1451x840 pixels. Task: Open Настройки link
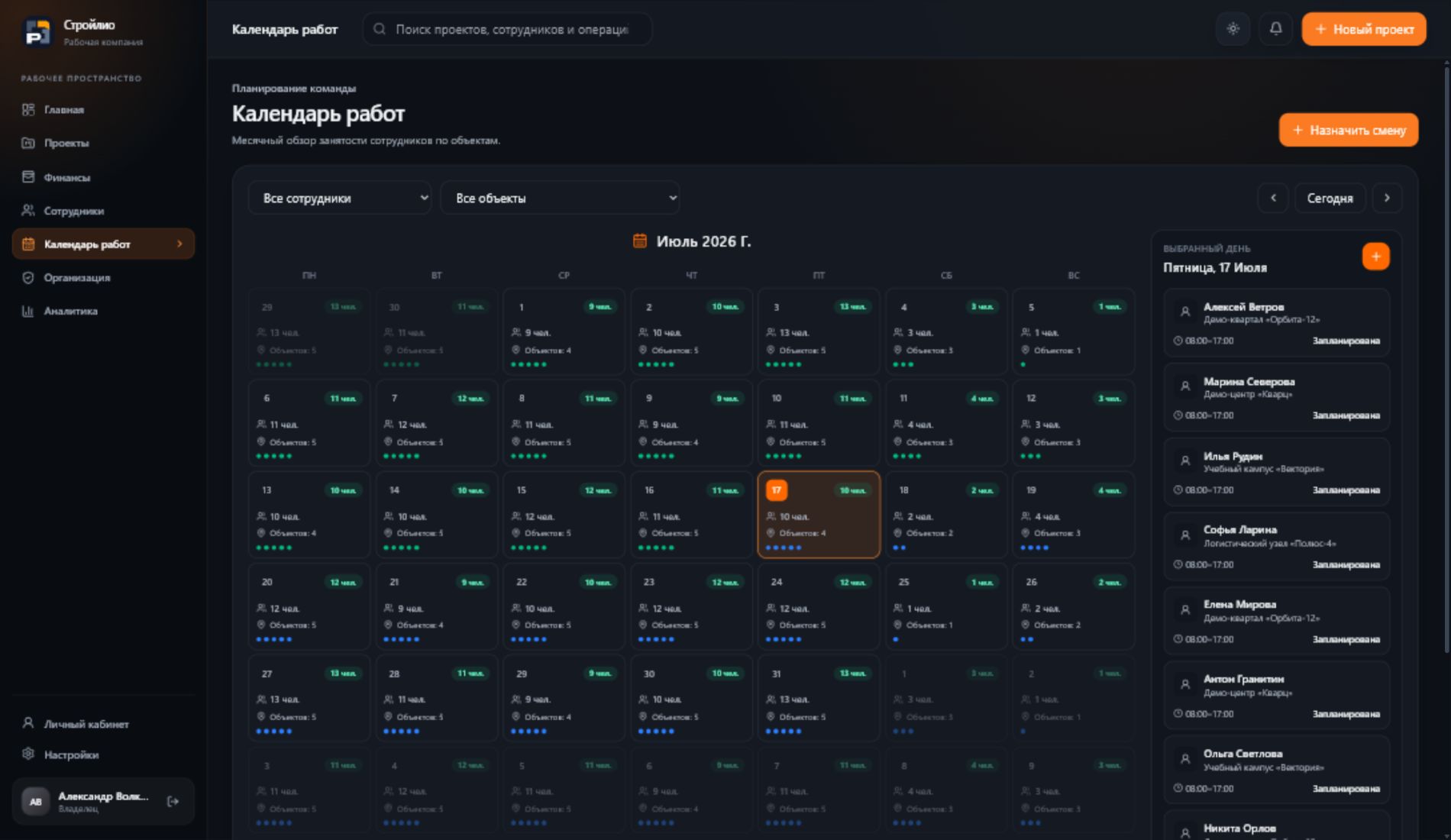(x=103, y=754)
